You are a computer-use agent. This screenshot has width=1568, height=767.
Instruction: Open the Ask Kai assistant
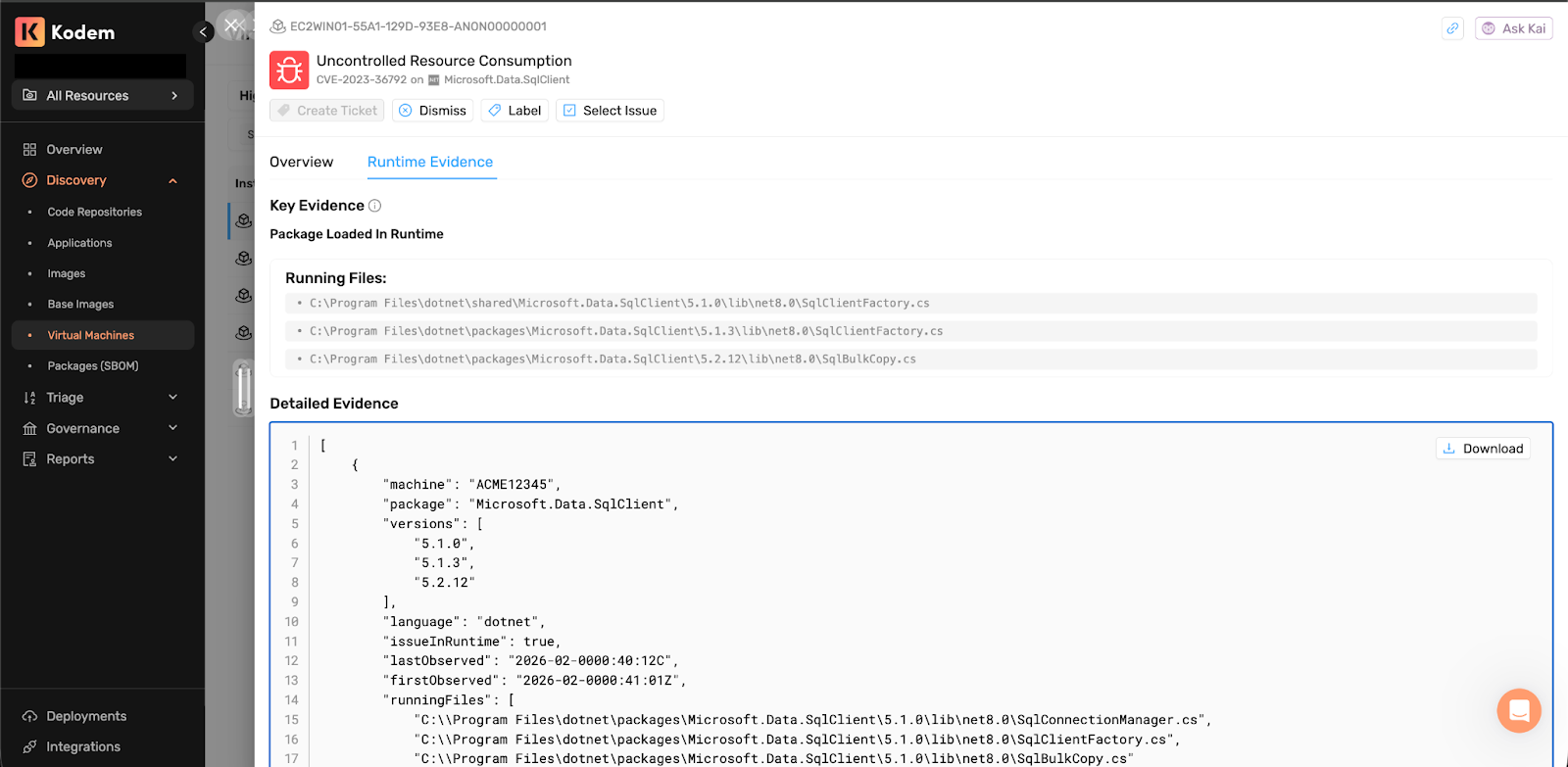point(1514,28)
